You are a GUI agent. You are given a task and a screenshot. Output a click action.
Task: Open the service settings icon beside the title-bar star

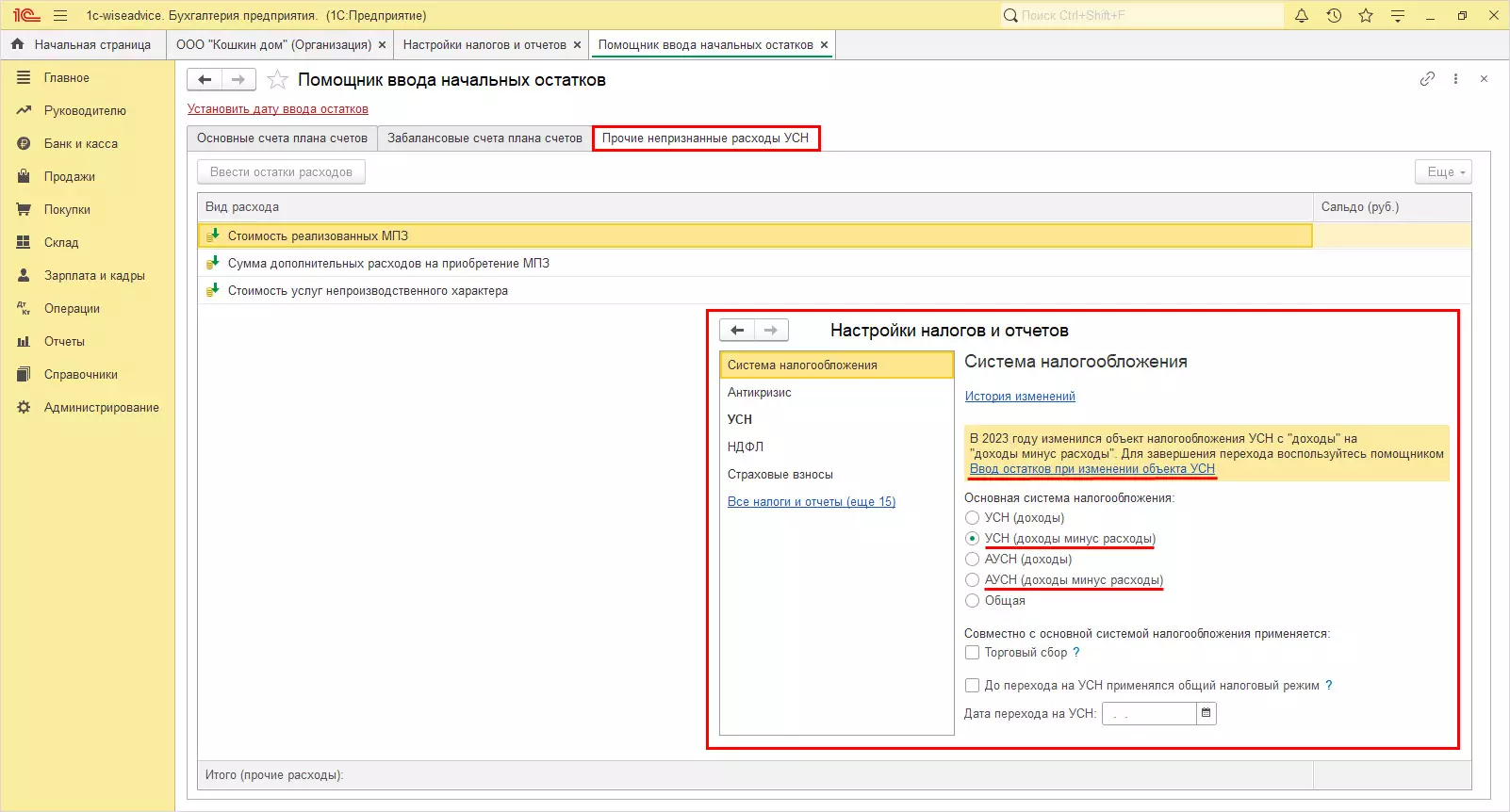[1398, 15]
